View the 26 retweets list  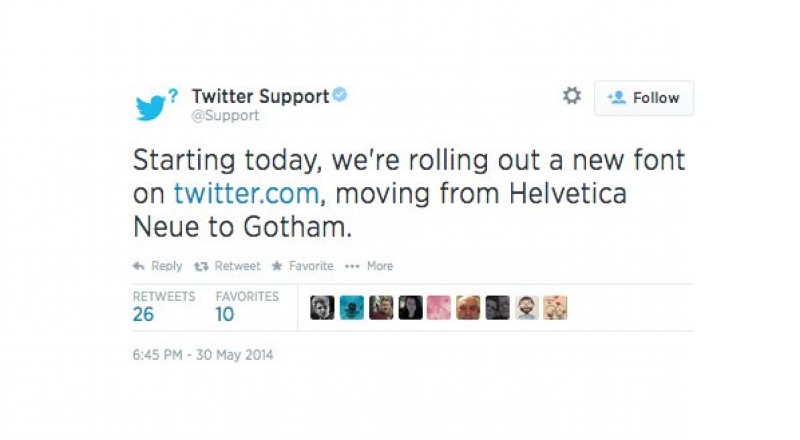pyautogui.click(x=144, y=314)
